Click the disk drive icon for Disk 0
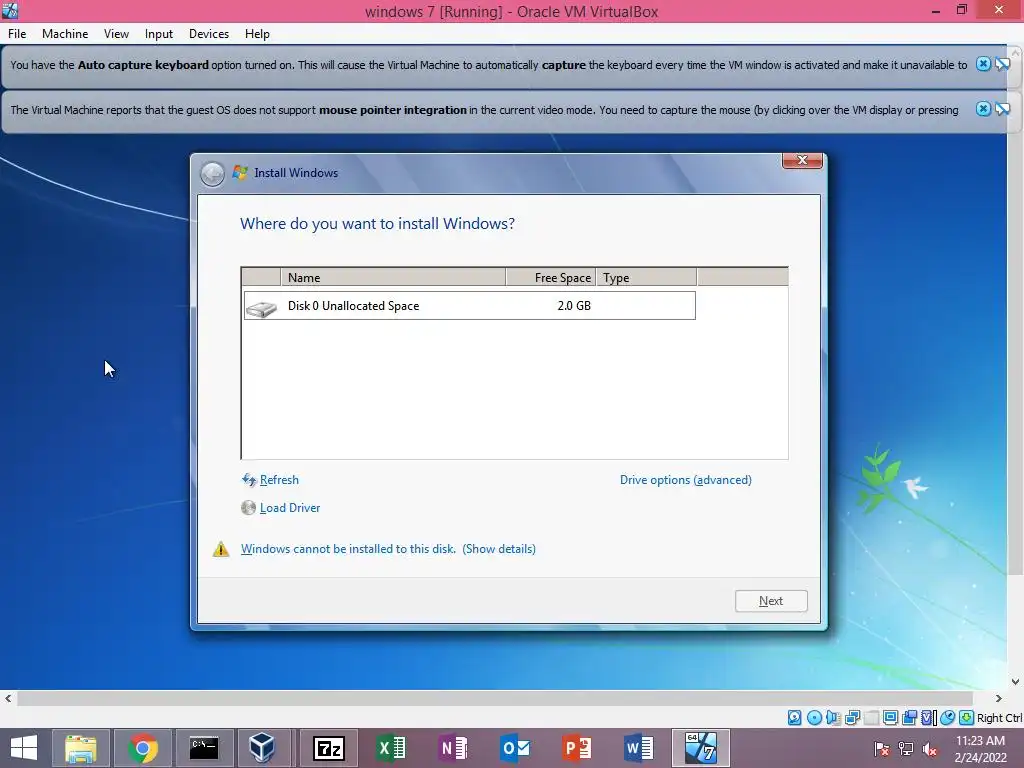 point(261,308)
